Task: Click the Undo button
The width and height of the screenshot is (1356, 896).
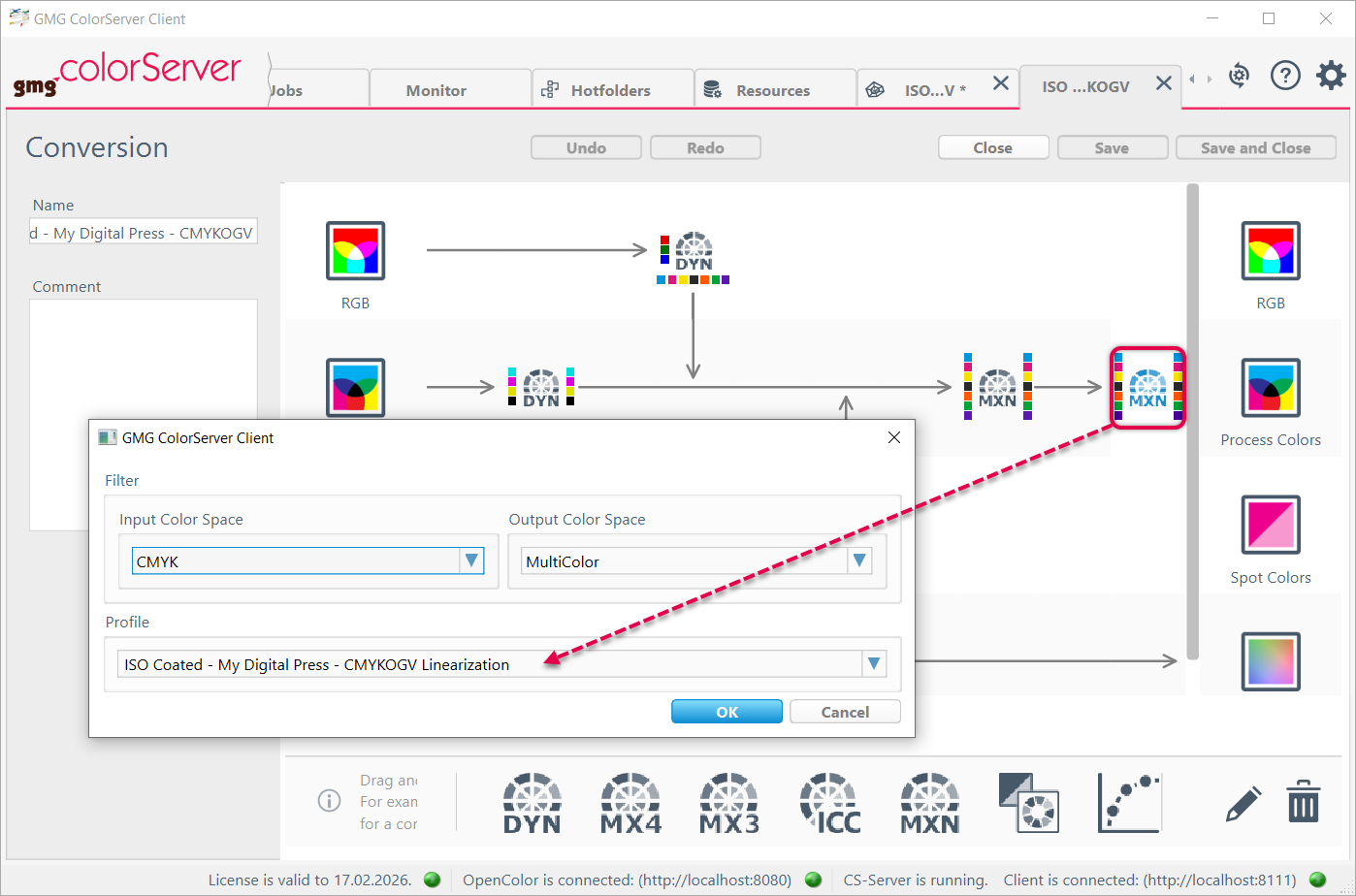Action: coord(586,147)
